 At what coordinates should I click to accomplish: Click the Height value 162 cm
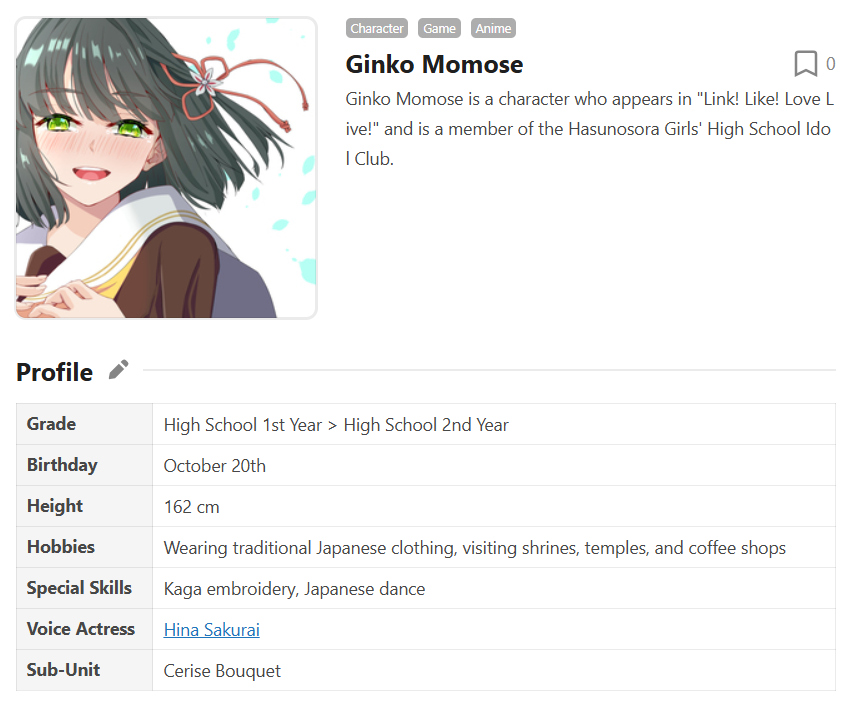tap(192, 507)
